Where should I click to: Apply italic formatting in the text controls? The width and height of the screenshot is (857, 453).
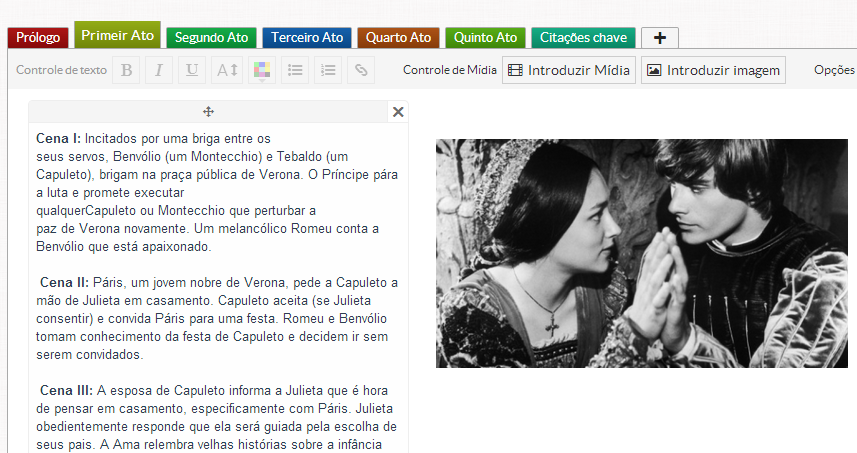coord(159,70)
